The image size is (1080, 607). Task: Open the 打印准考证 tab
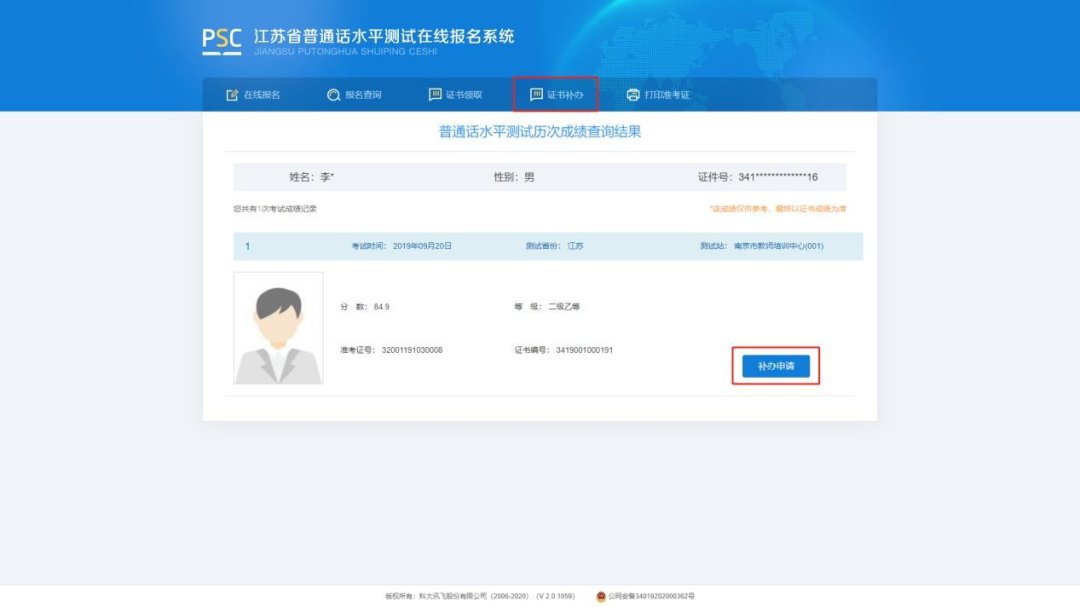pos(658,95)
